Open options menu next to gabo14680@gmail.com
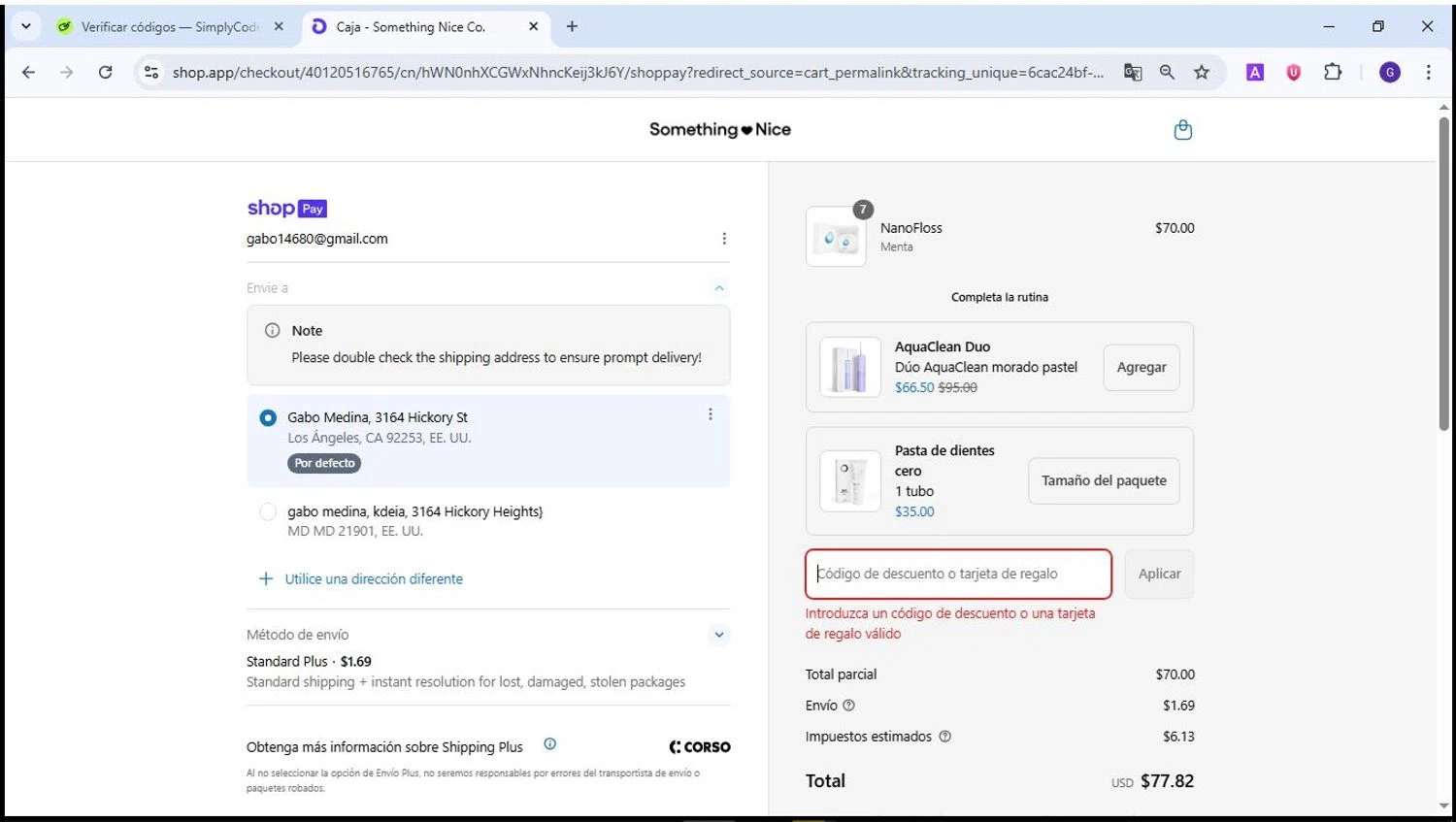Viewport: 1456px width, 822px height. click(x=724, y=239)
